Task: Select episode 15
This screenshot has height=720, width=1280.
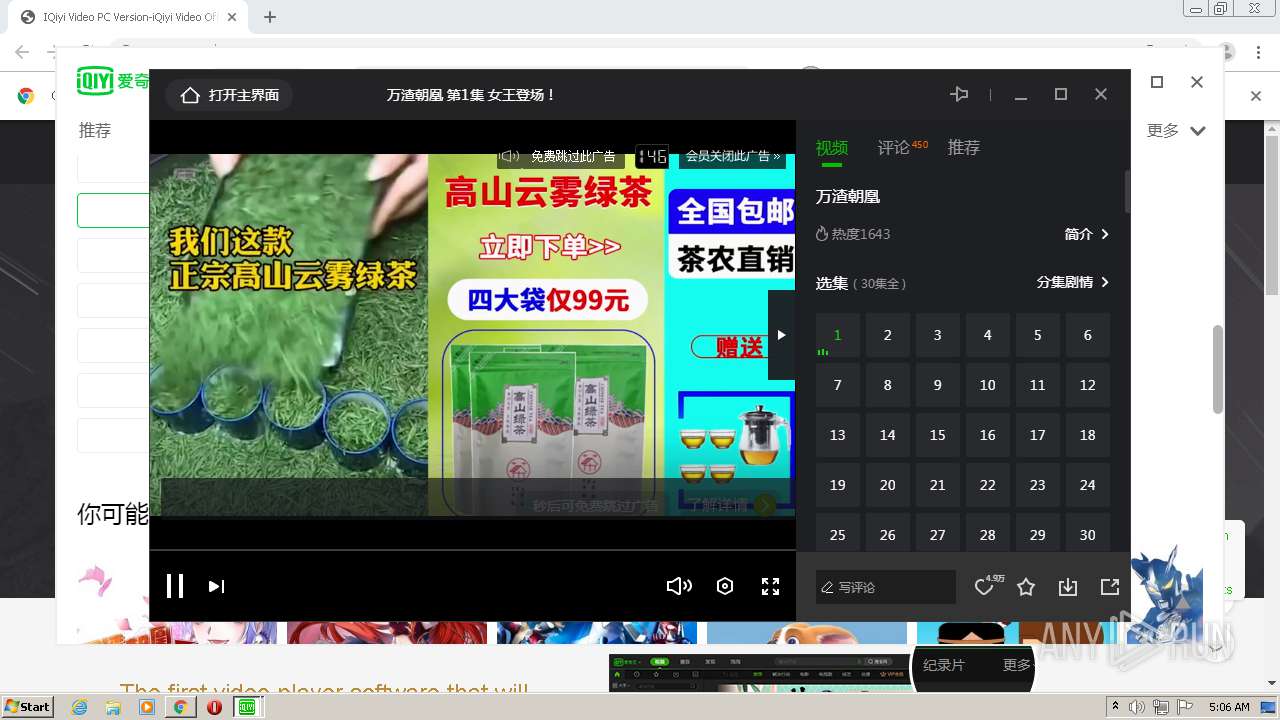Action: (938, 435)
